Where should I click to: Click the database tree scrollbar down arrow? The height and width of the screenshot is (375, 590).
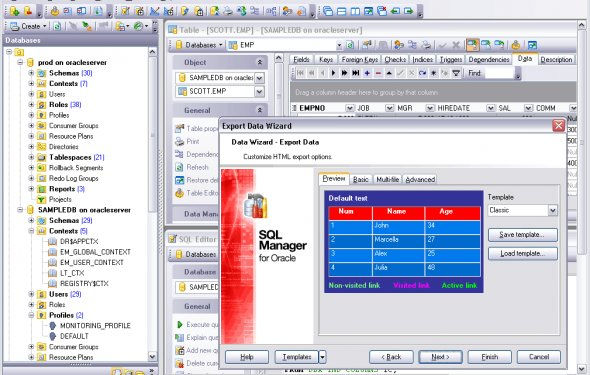(152, 356)
